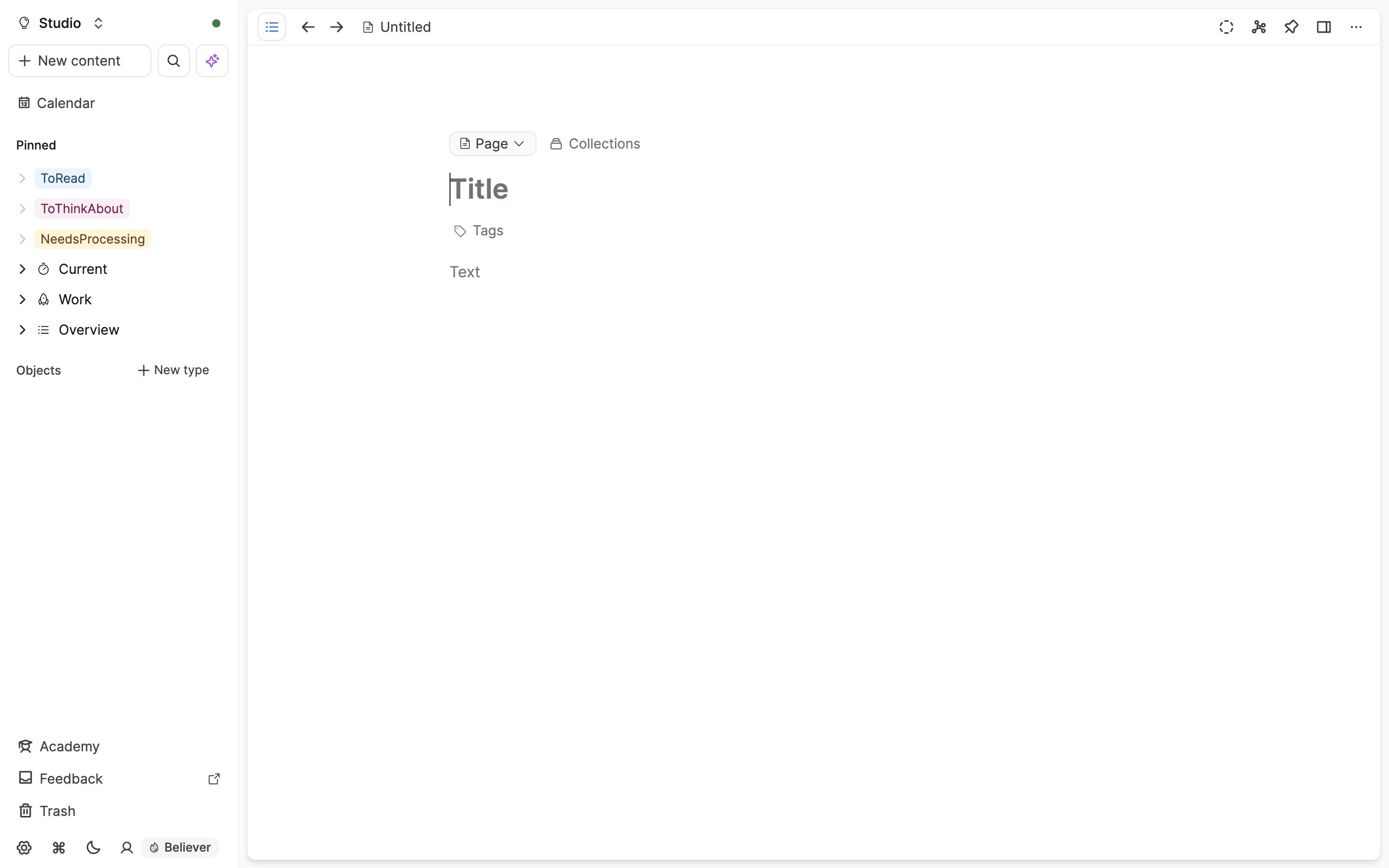1389x868 pixels.
Task: Expand the Work pinned item
Action: (22, 299)
